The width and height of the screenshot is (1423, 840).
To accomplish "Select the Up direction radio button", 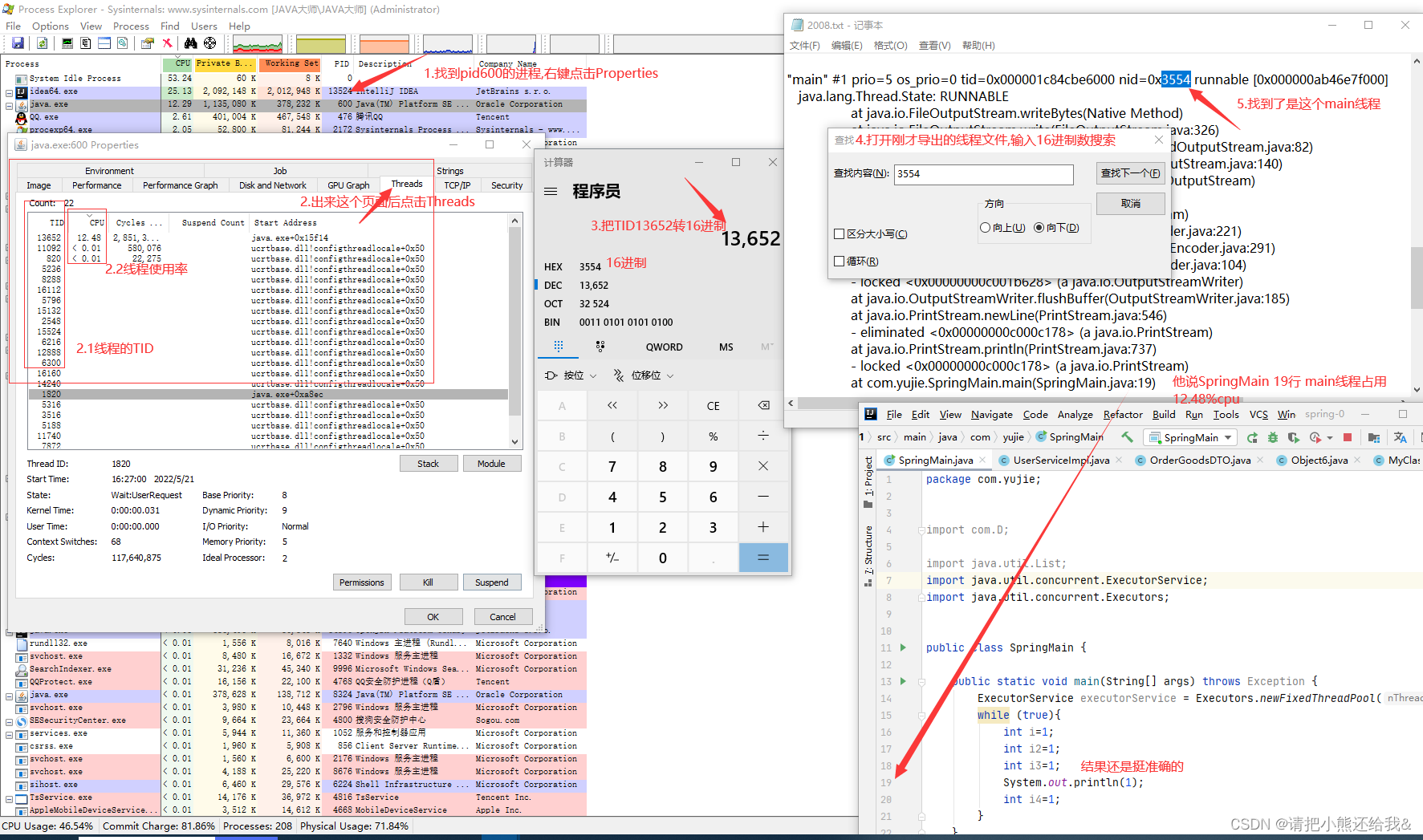I will [x=985, y=228].
